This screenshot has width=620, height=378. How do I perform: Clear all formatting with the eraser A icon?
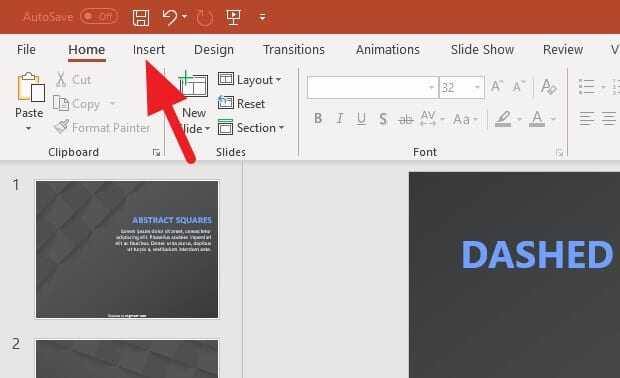click(x=549, y=87)
